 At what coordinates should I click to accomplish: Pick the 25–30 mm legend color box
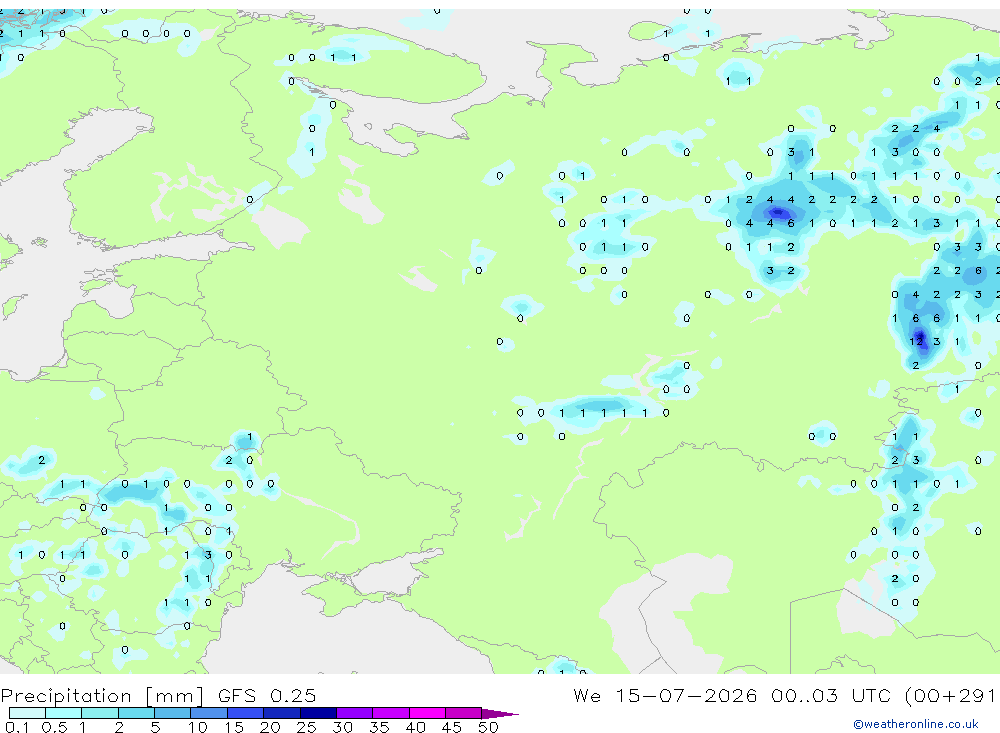tap(318, 713)
